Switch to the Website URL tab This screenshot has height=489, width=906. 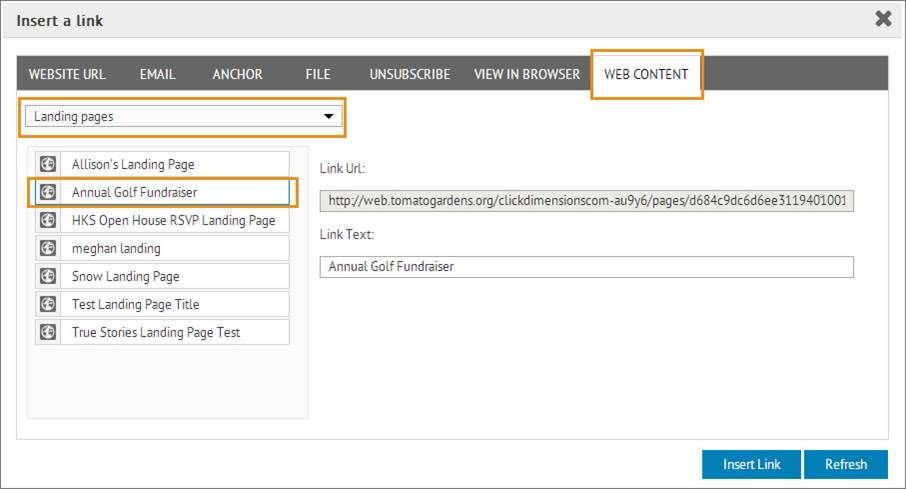[67, 74]
